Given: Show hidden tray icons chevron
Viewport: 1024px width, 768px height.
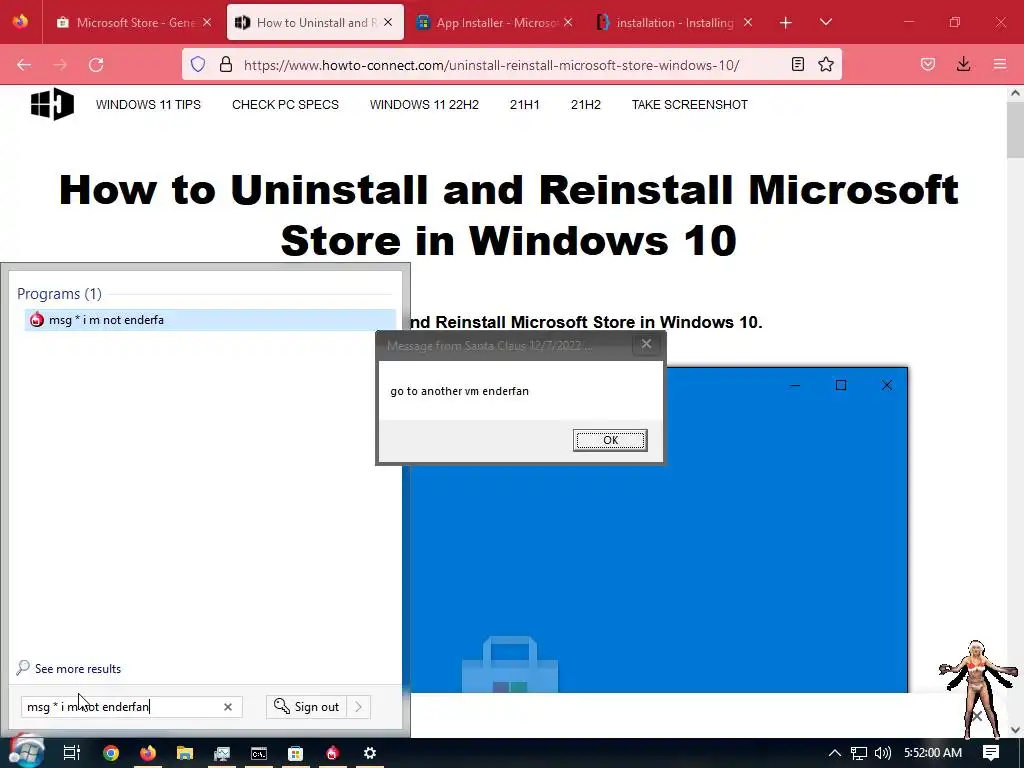Looking at the screenshot, I should (x=834, y=753).
